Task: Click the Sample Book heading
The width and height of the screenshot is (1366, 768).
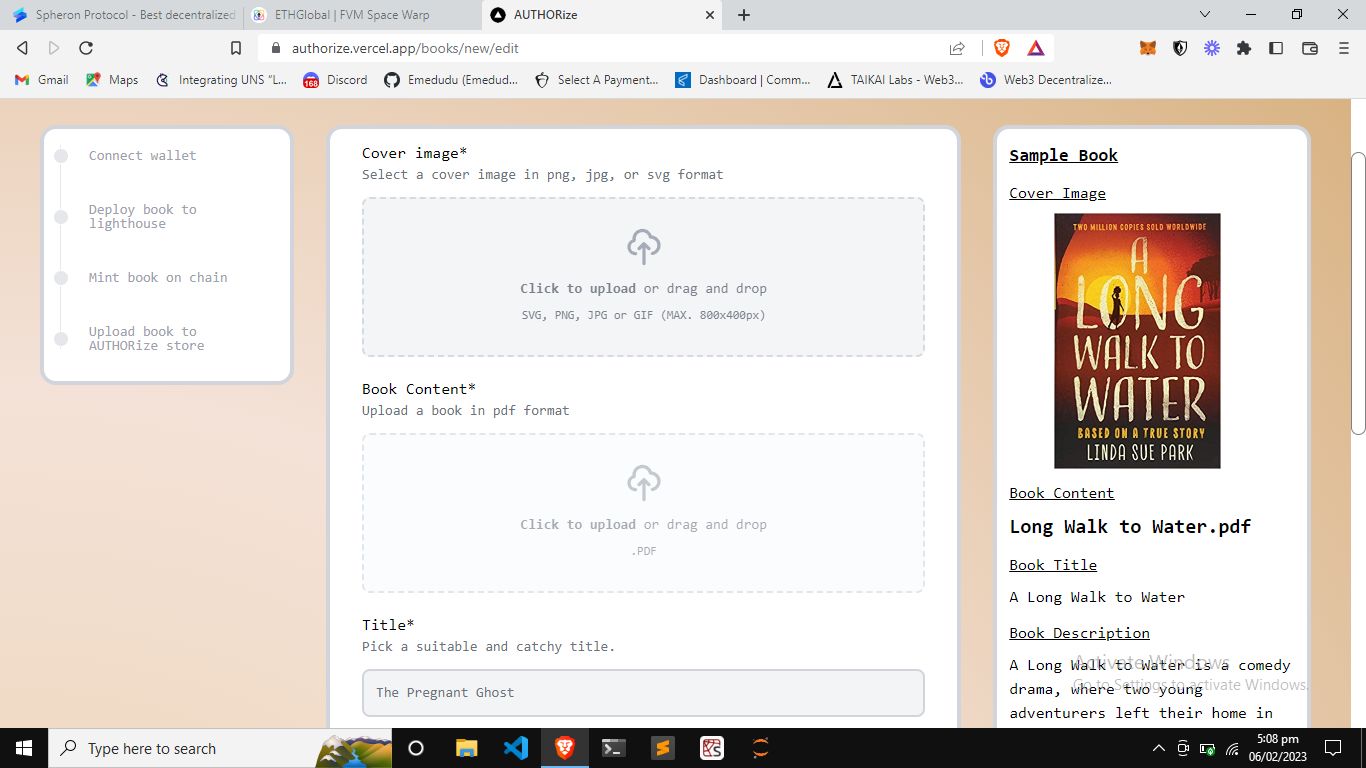Action: (1063, 155)
